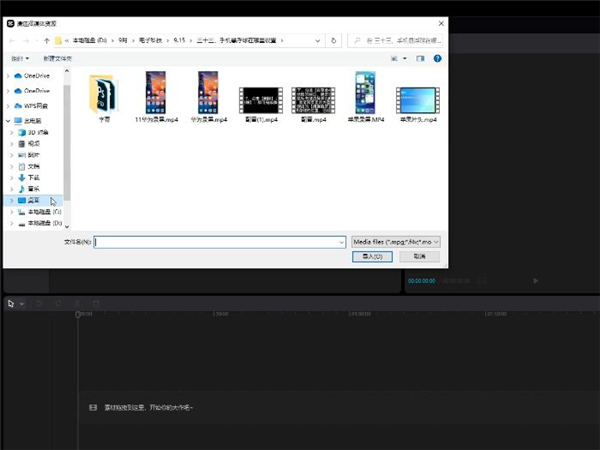Image resolution: width=600 pixels, height=450 pixels.
Task: Select the 苹果片头.mp4 video file
Action: click(418, 104)
